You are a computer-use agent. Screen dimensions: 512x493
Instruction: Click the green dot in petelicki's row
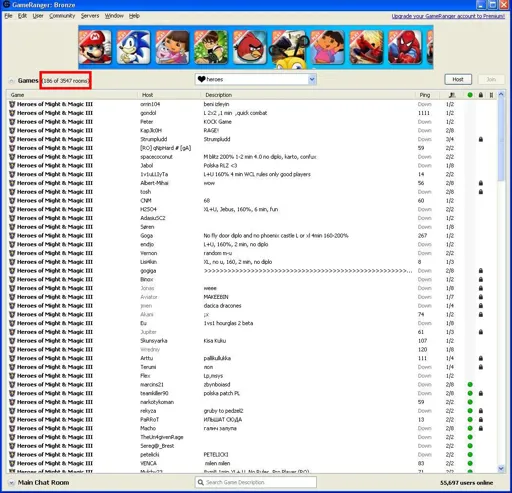(x=470, y=455)
